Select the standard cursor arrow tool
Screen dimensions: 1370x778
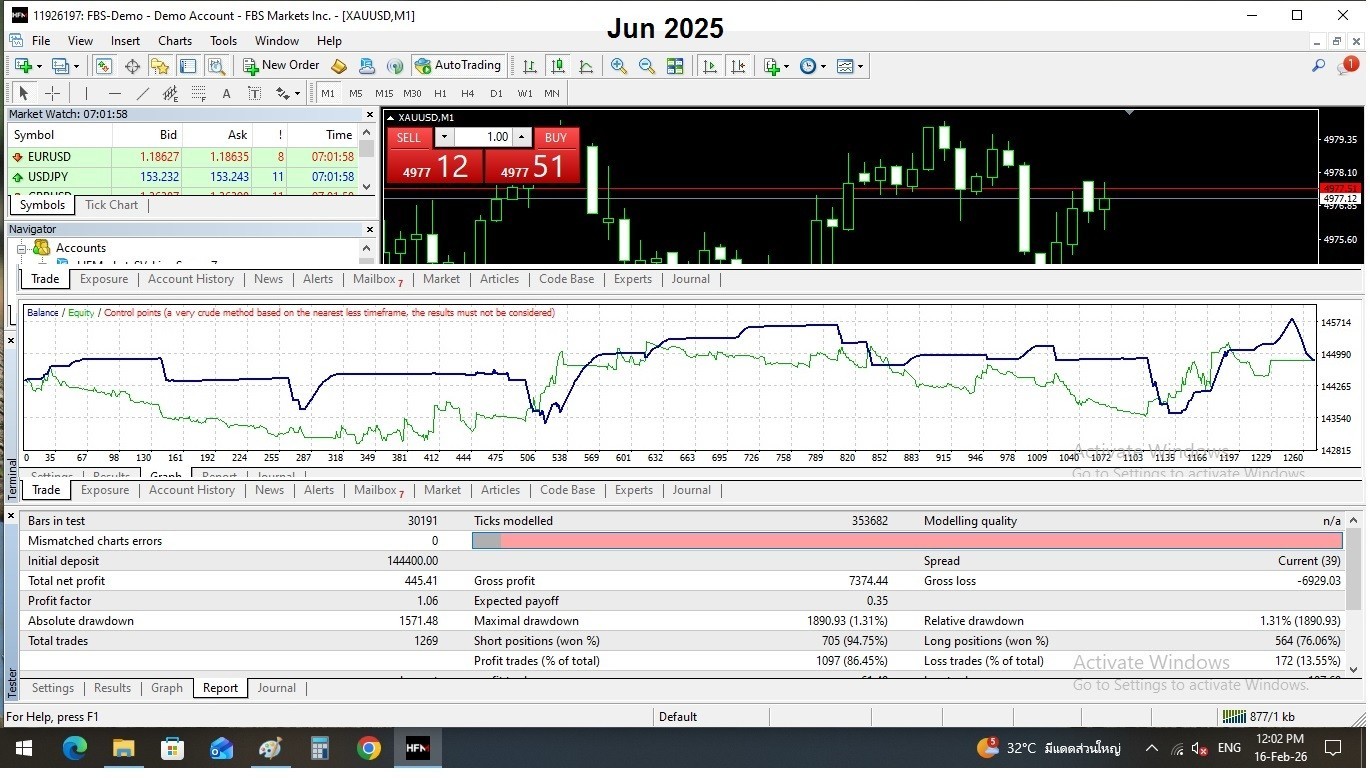click(x=24, y=93)
